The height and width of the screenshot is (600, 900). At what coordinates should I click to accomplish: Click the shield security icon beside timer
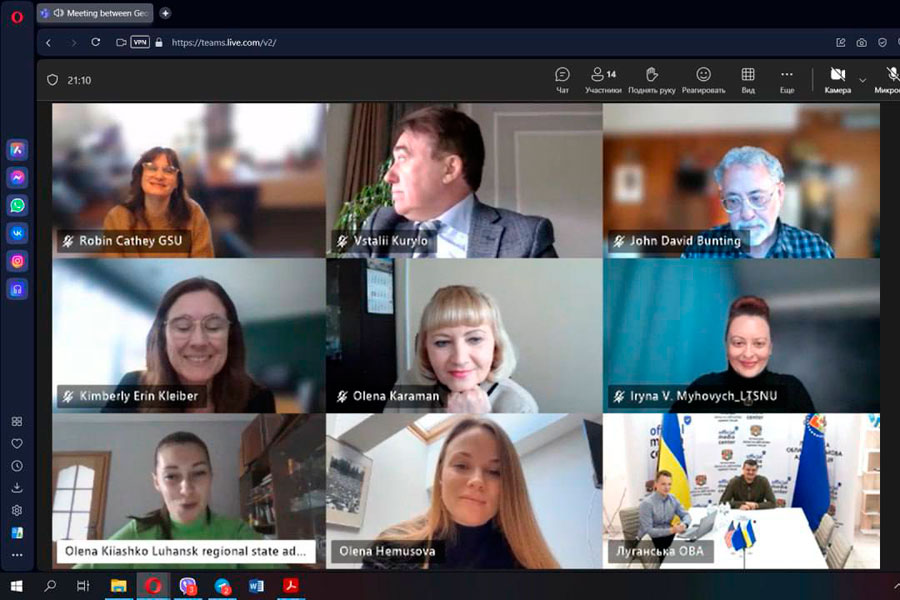point(52,80)
